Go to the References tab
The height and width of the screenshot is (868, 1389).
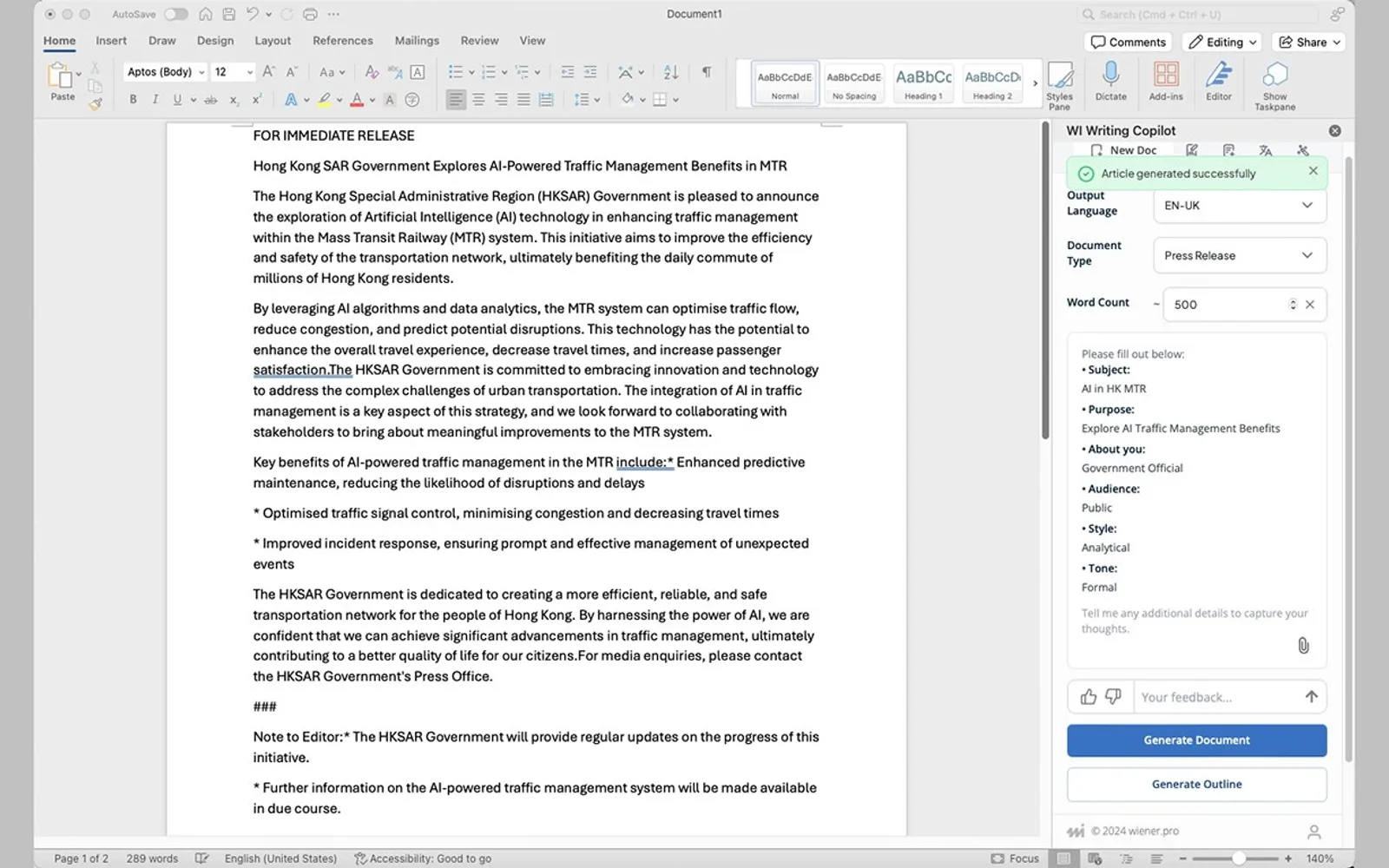pyautogui.click(x=343, y=41)
